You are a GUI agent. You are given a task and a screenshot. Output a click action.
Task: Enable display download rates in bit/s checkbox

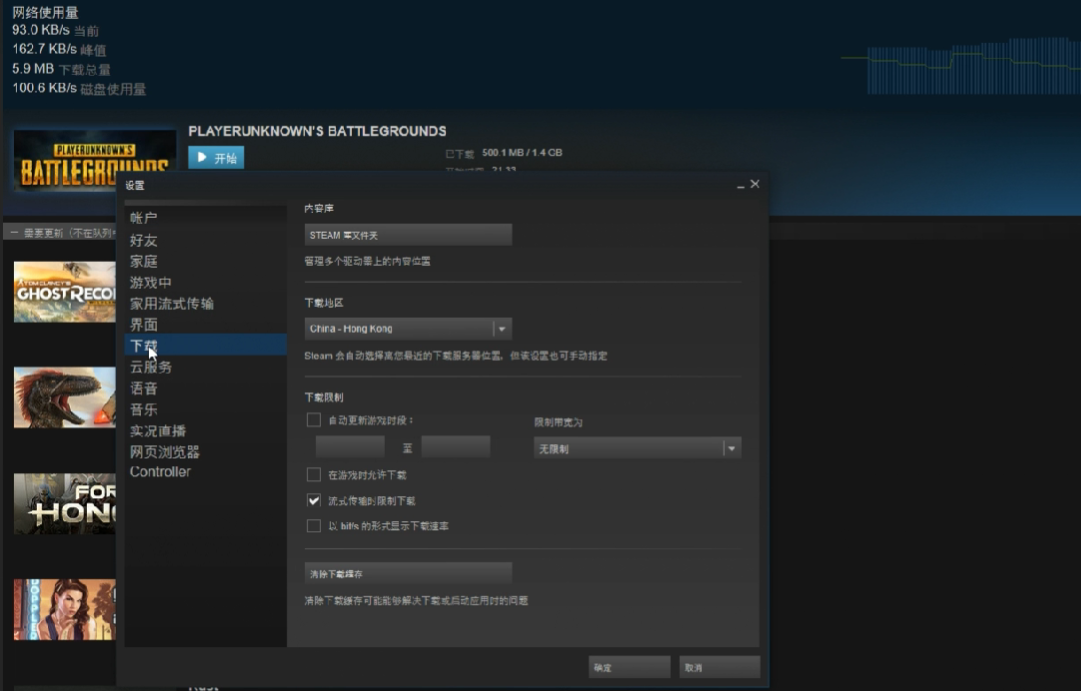314,526
